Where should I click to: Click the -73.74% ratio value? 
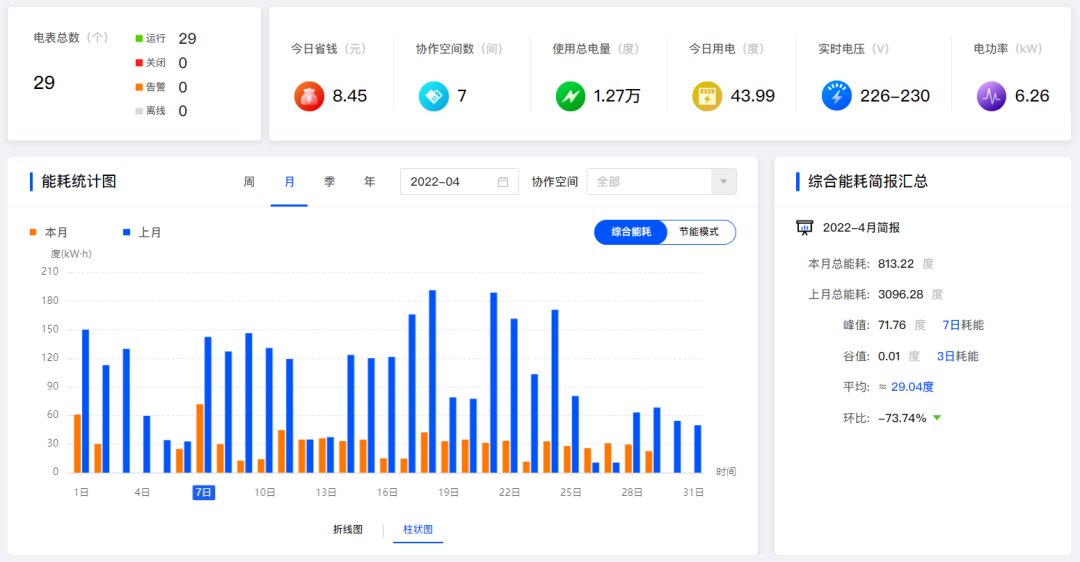902,418
